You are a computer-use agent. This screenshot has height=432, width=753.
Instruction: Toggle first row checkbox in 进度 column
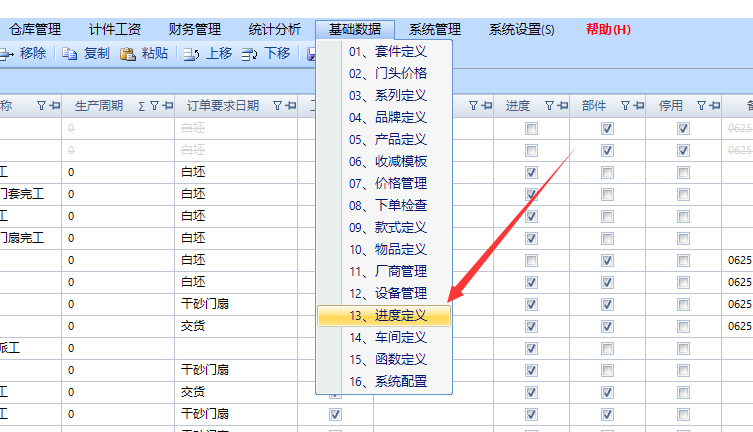(x=531, y=129)
